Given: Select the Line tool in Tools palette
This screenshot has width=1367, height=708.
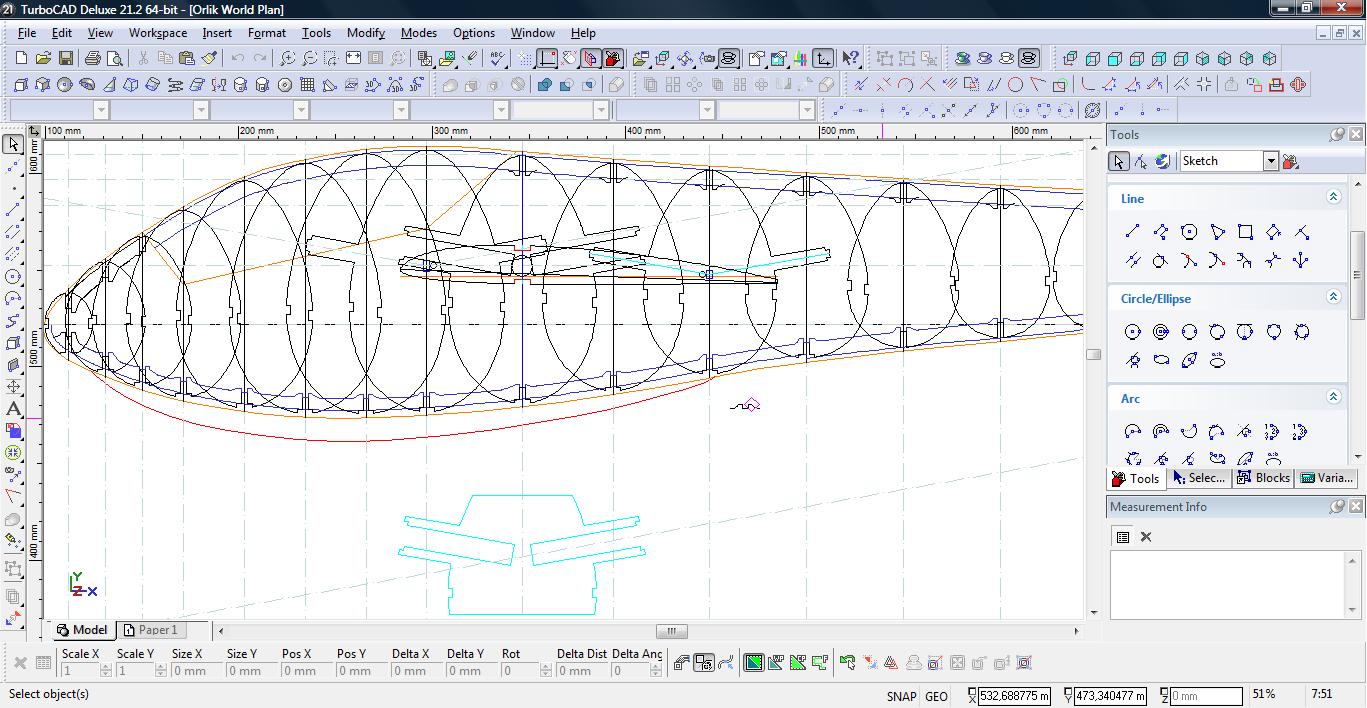Looking at the screenshot, I should pos(1133,232).
